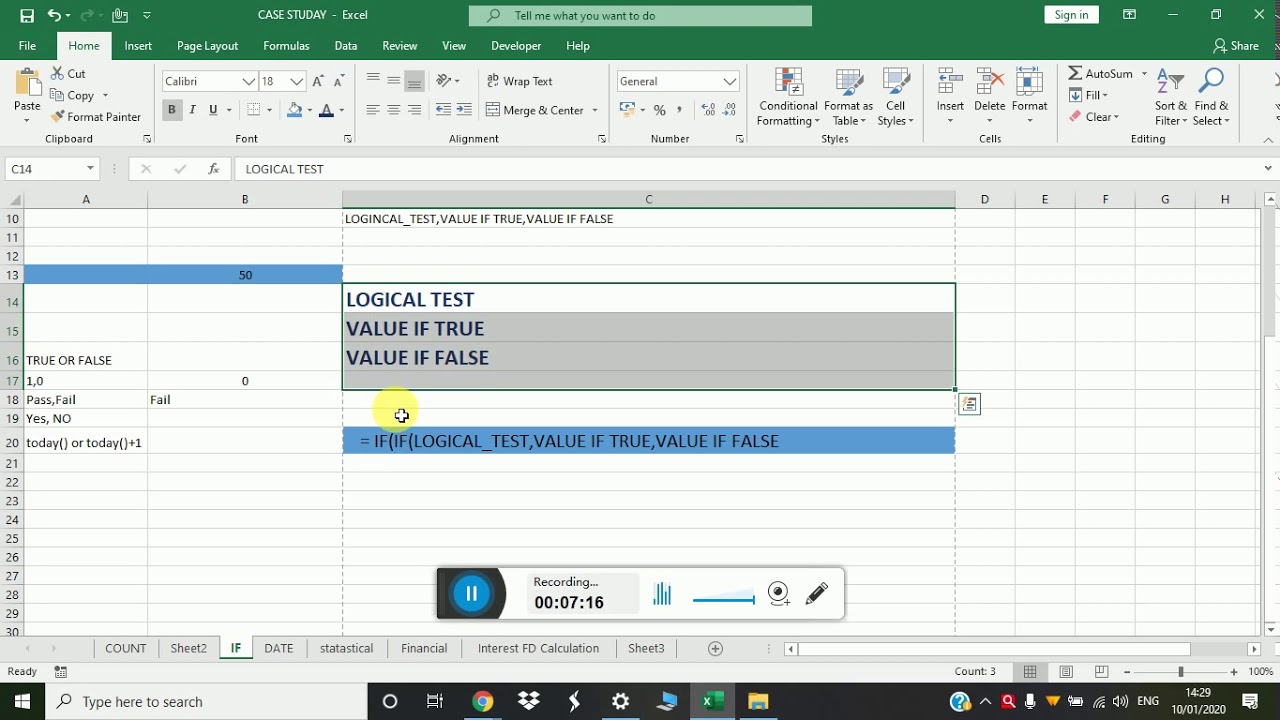The image size is (1280, 720).
Task: Open the Formulas ribbon tab
Action: (x=286, y=46)
